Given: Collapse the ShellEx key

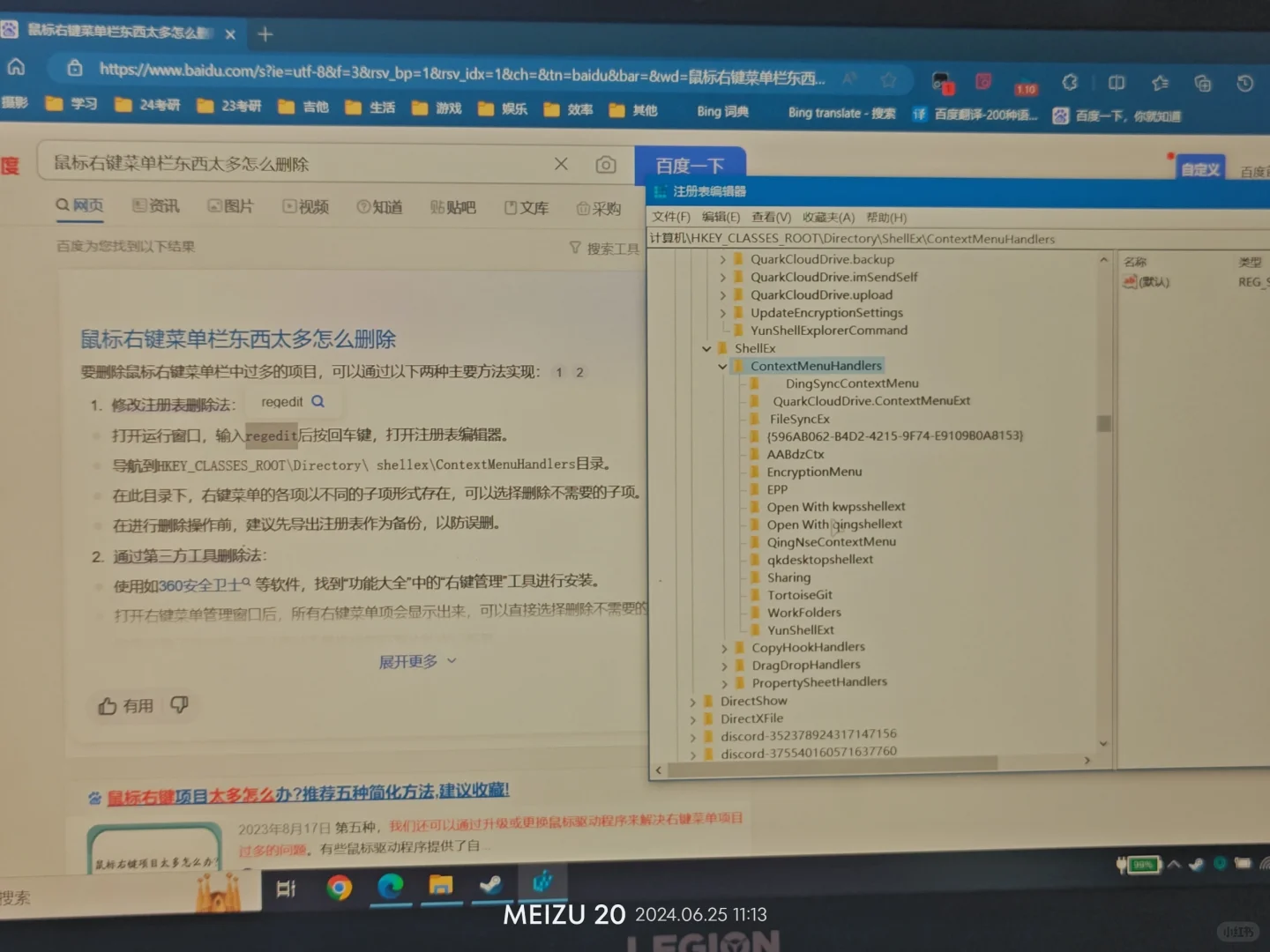Looking at the screenshot, I should (706, 348).
